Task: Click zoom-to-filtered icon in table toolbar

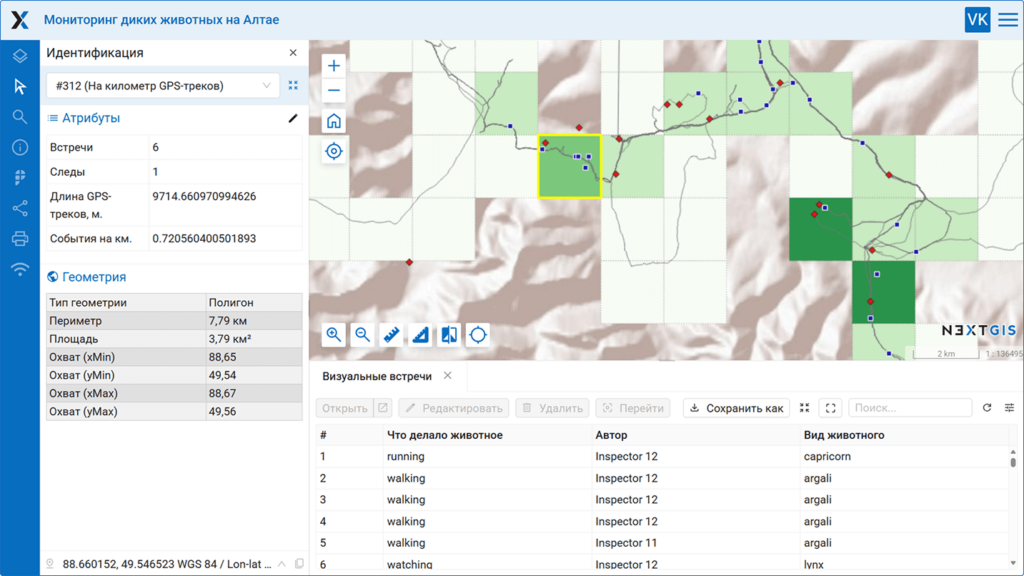Action: point(805,408)
